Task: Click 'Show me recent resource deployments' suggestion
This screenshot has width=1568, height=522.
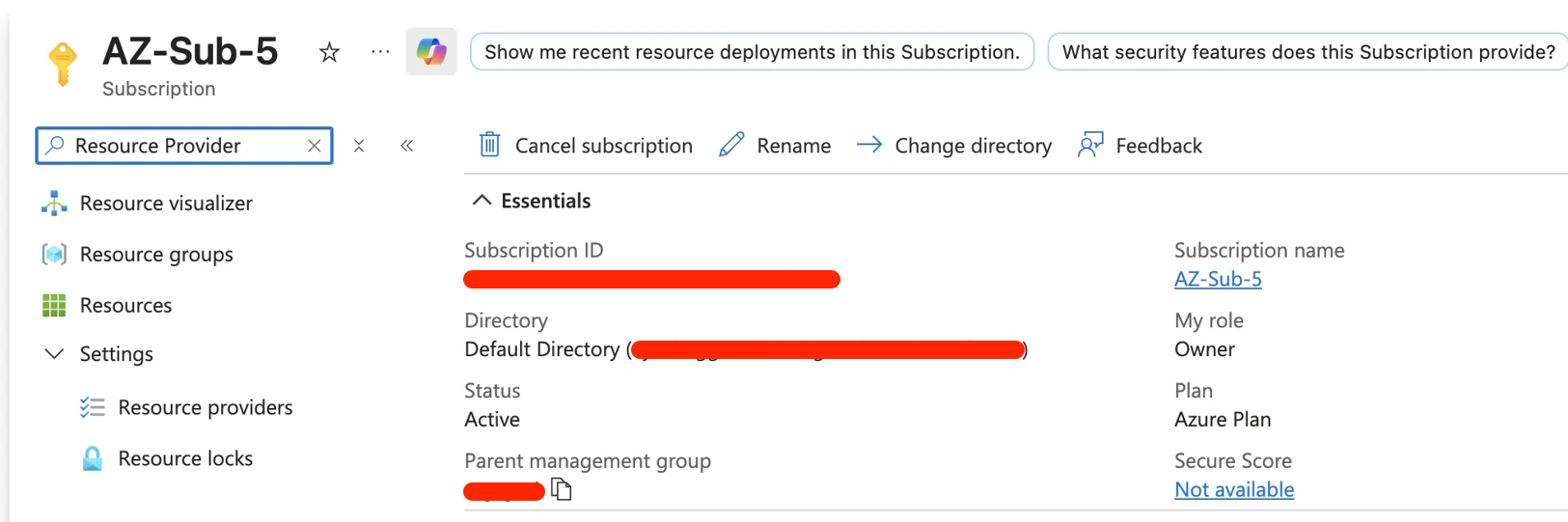Action: 752,52
